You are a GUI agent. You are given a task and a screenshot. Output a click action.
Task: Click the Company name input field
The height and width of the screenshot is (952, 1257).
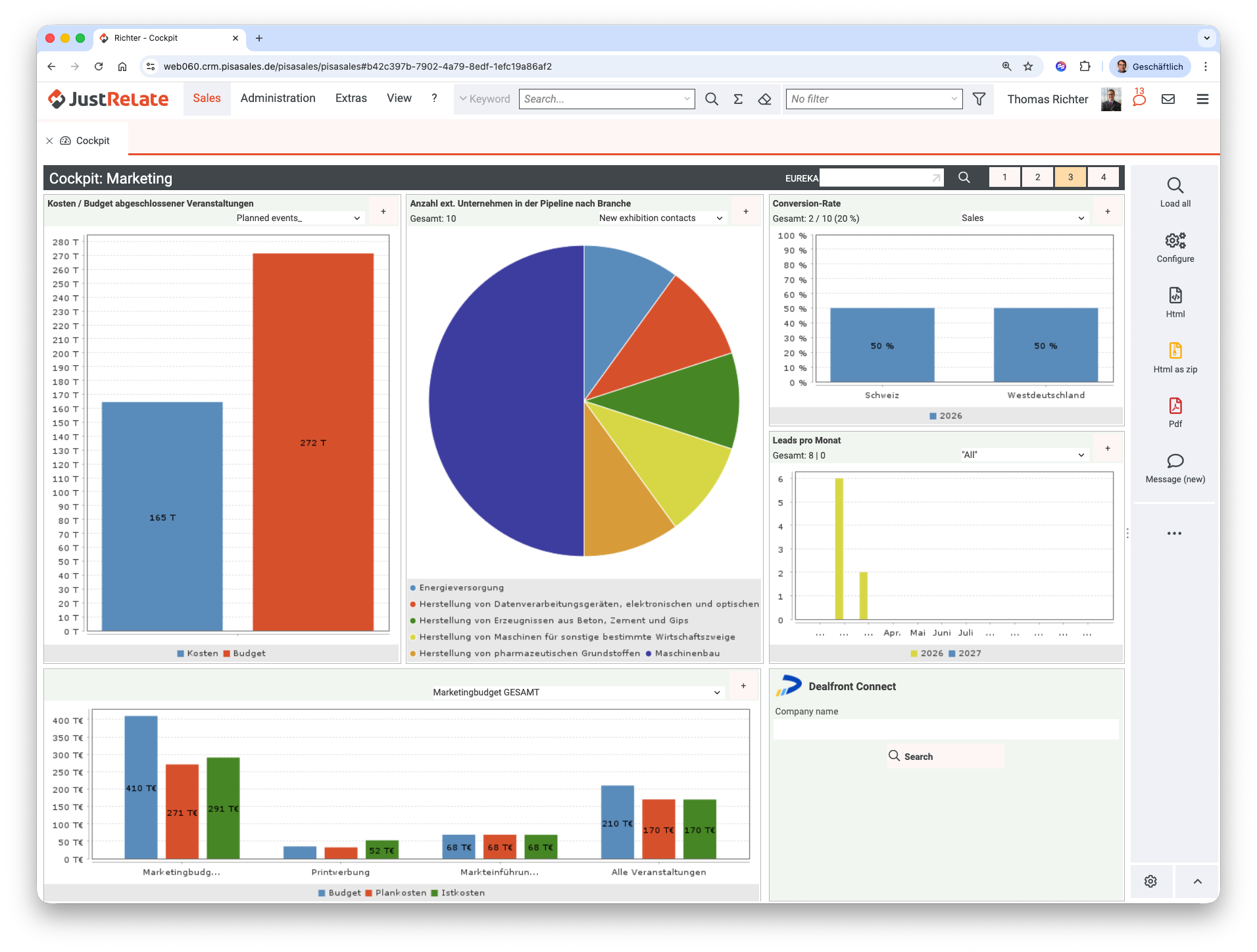pos(946,729)
